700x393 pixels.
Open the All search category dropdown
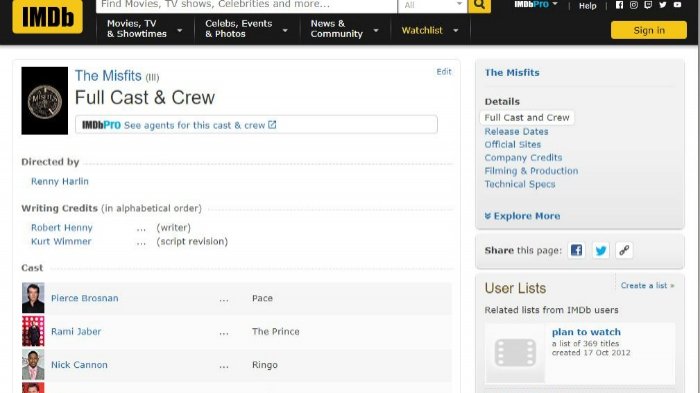432,5
